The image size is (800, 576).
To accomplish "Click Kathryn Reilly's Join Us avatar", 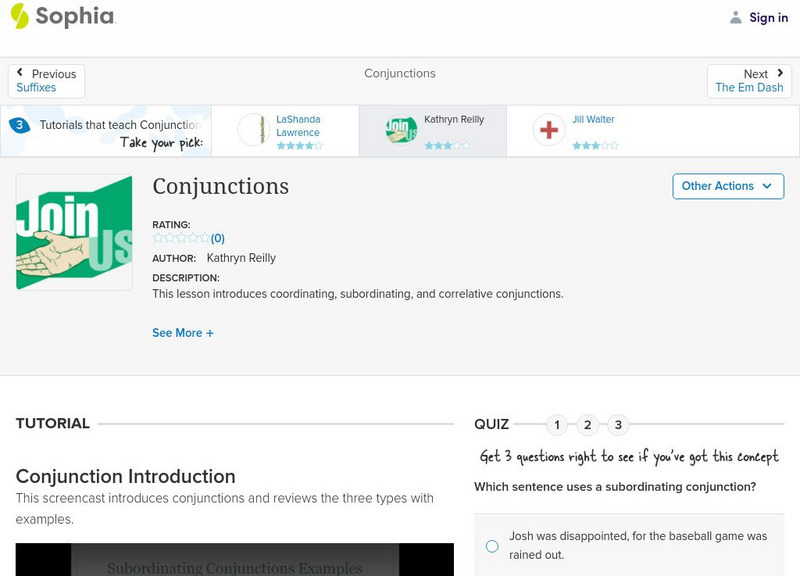I will pos(401,130).
